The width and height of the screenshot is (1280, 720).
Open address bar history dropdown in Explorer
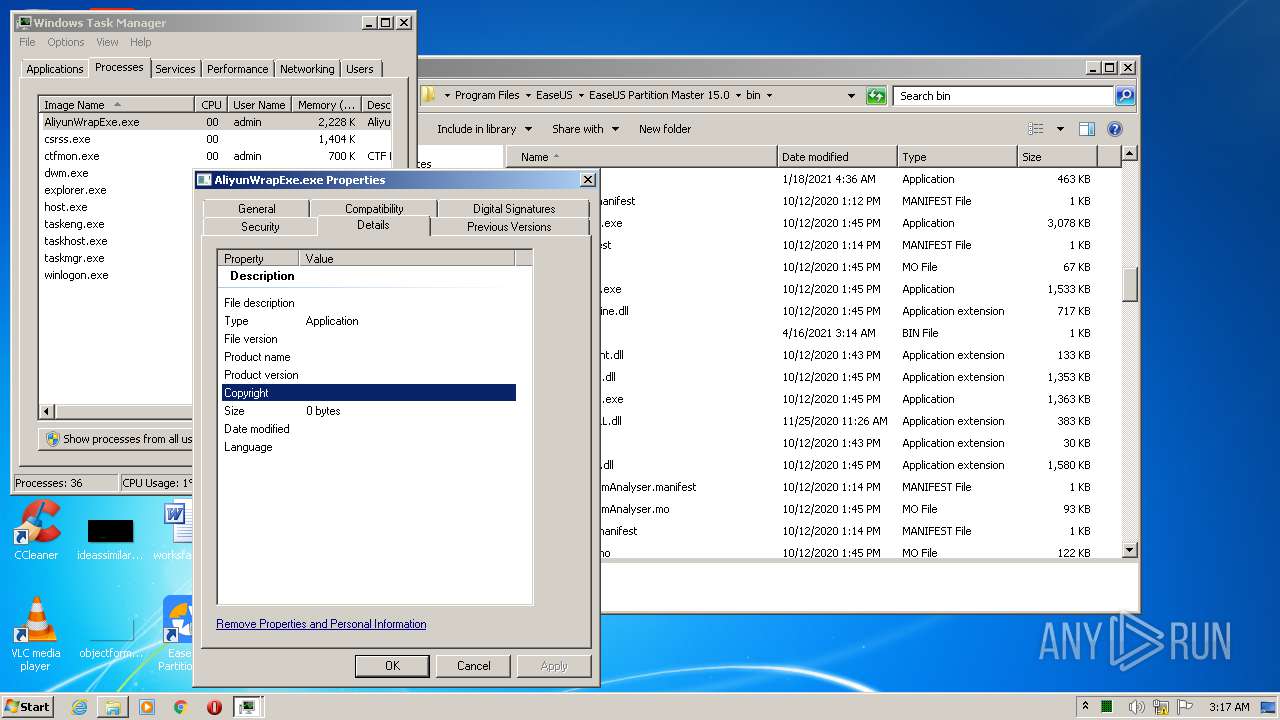click(851, 96)
